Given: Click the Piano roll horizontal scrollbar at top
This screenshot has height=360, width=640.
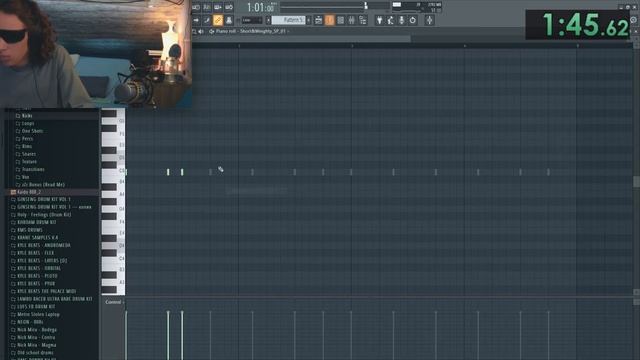Looking at the screenshot, I should click(302, 38).
